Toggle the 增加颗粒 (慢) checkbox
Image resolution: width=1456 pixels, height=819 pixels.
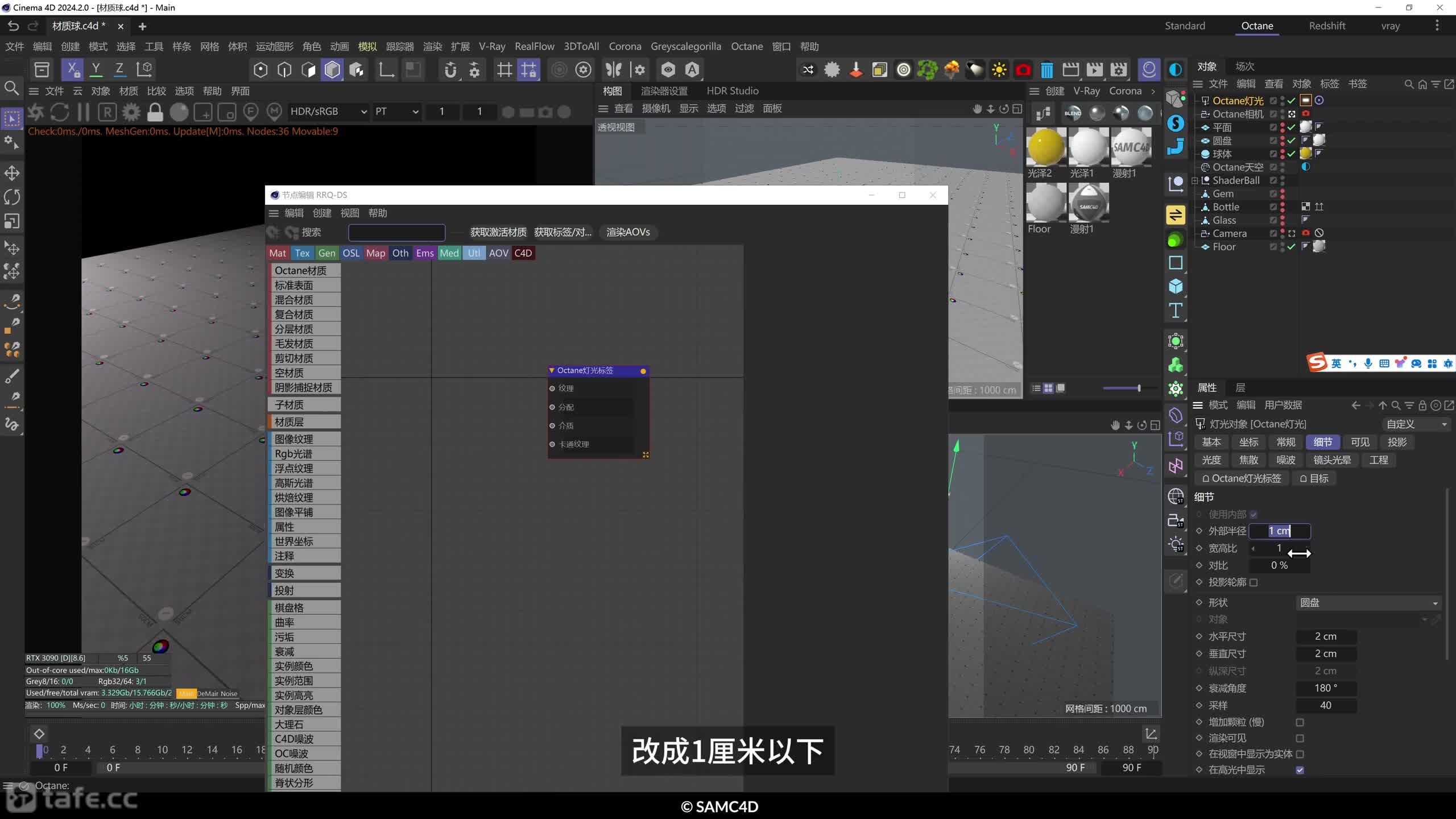tap(1300, 722)
